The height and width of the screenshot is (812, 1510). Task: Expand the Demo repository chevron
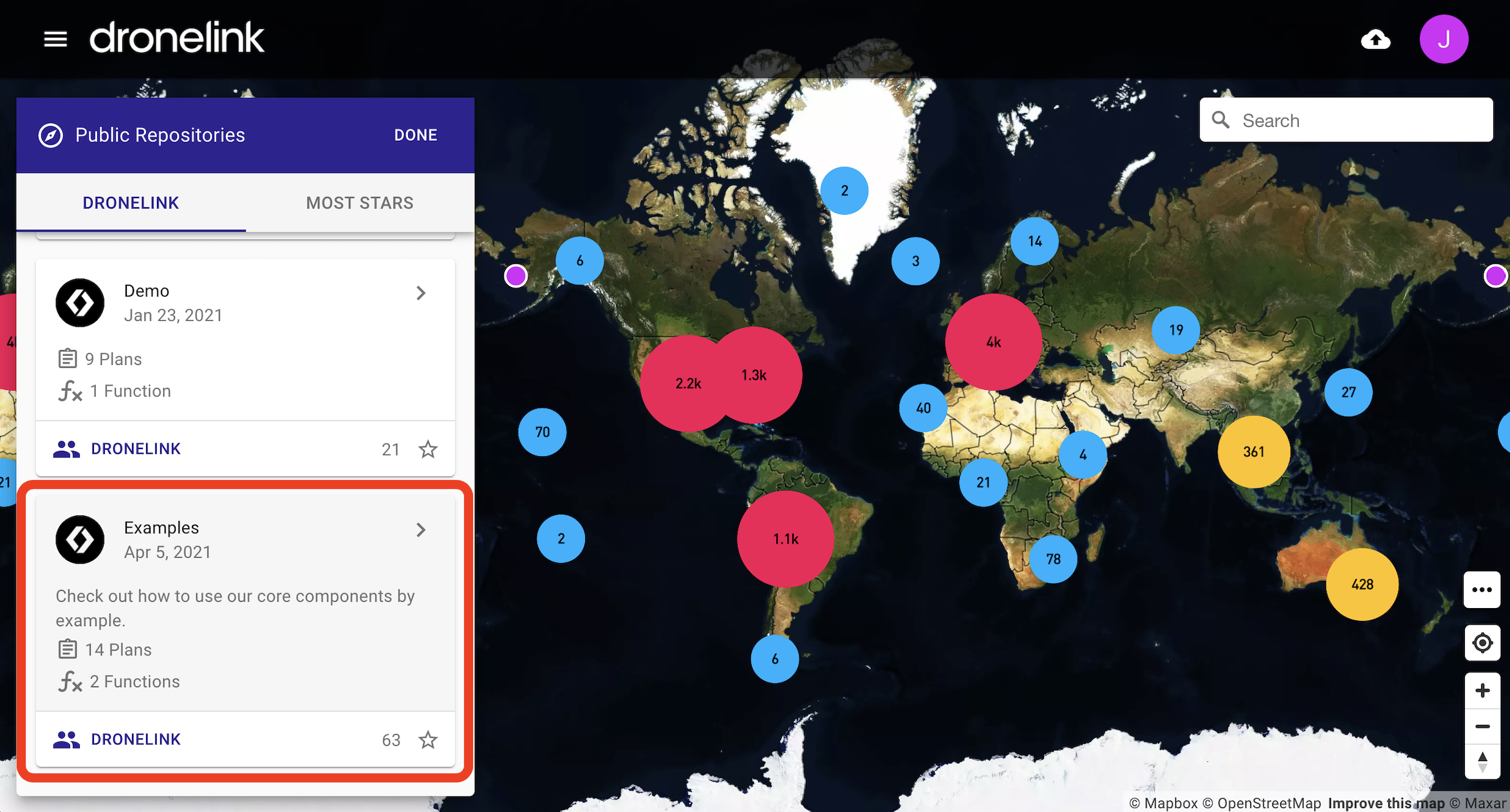tap(421, 293)
